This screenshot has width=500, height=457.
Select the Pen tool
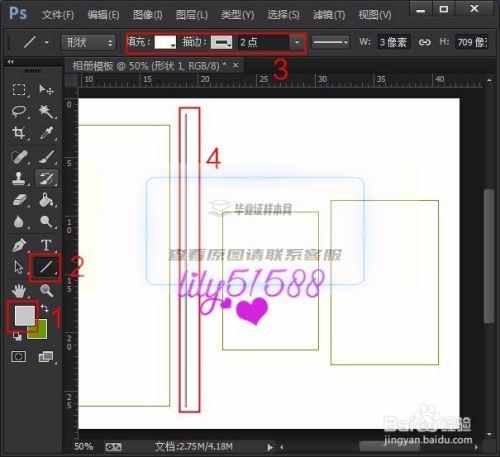[x=19, y=245]
